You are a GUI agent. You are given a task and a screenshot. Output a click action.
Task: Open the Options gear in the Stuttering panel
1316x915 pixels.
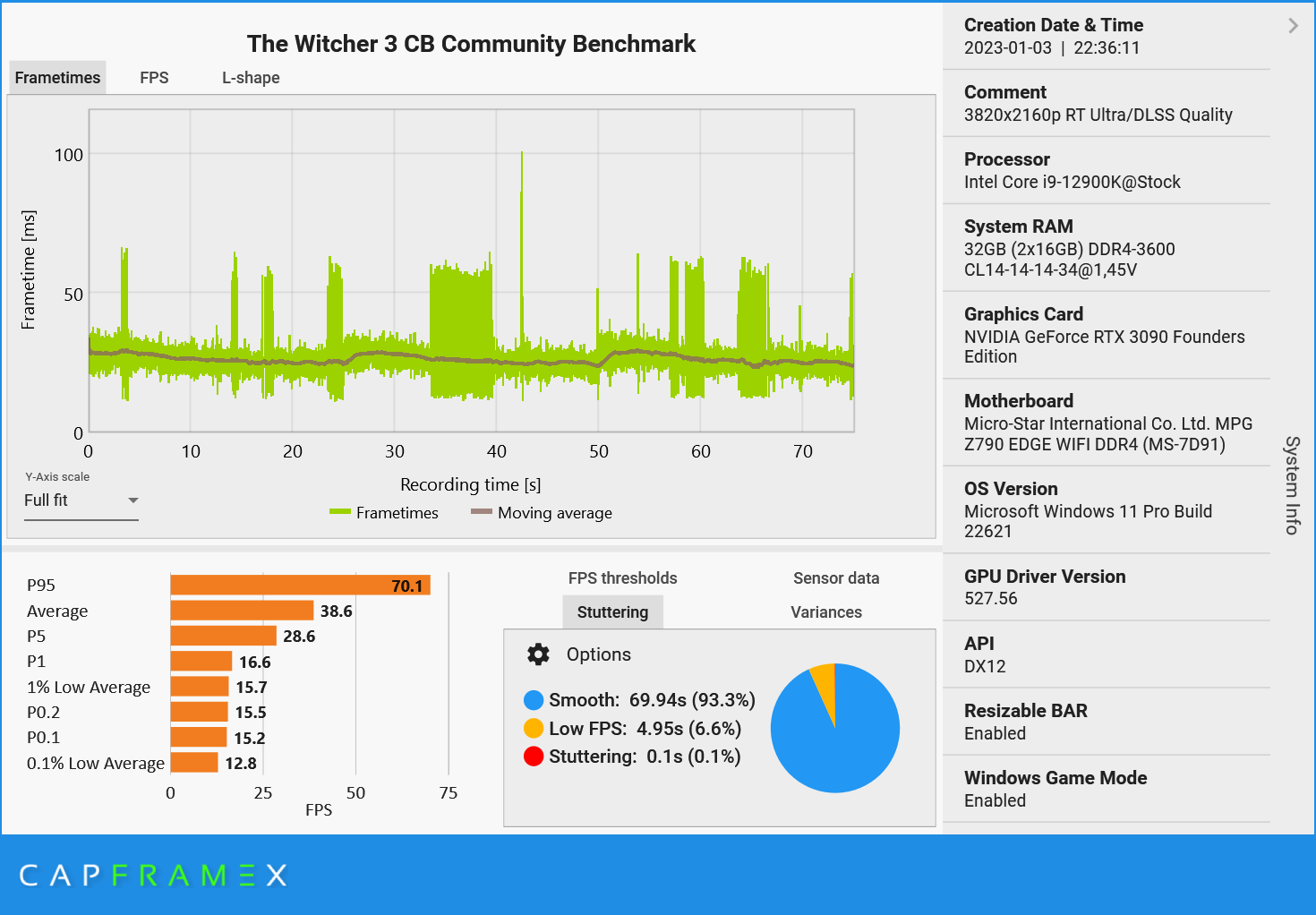click(537, 654)
